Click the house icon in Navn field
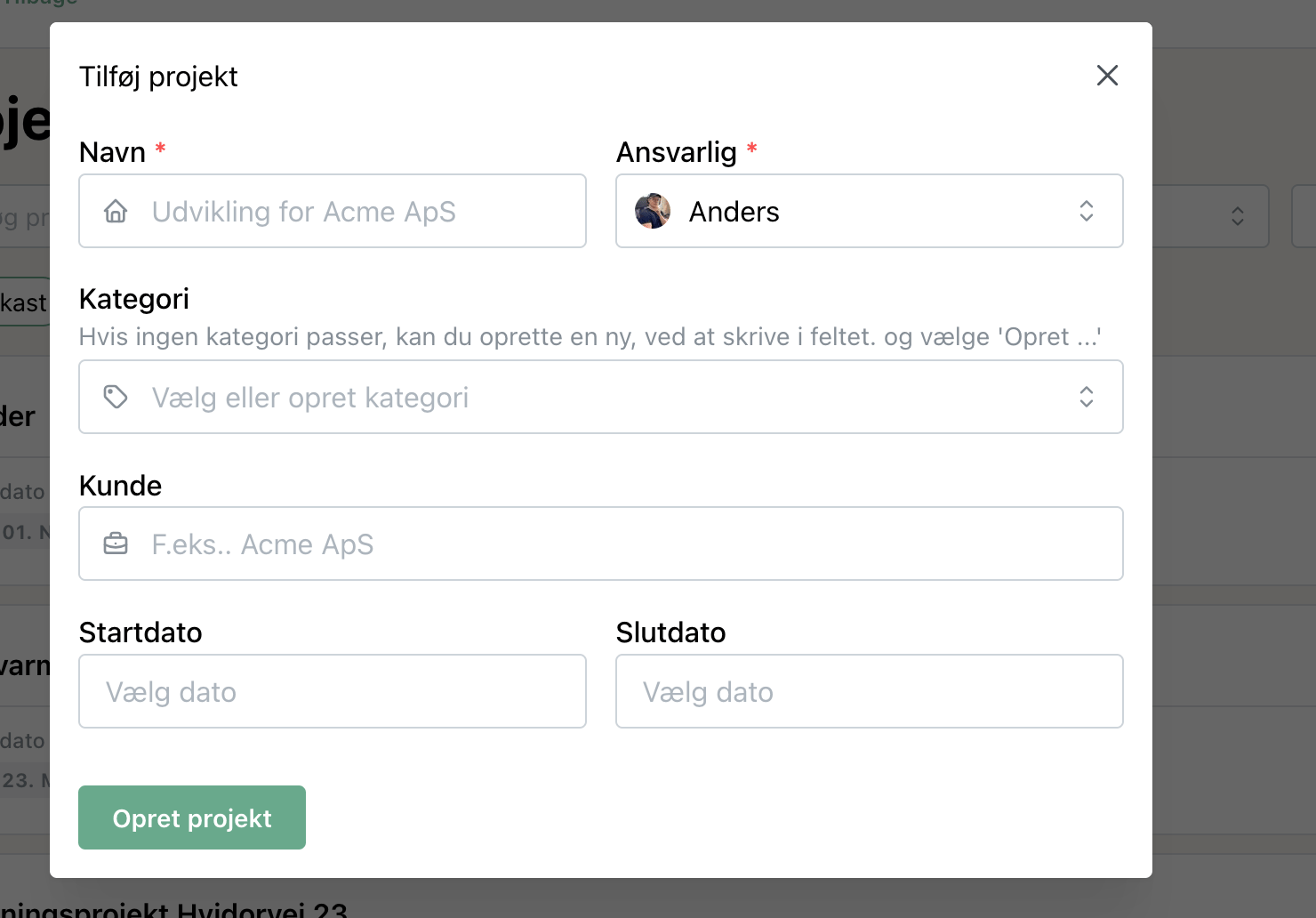Screen dimensions: 1316x918 pos(116,212)
